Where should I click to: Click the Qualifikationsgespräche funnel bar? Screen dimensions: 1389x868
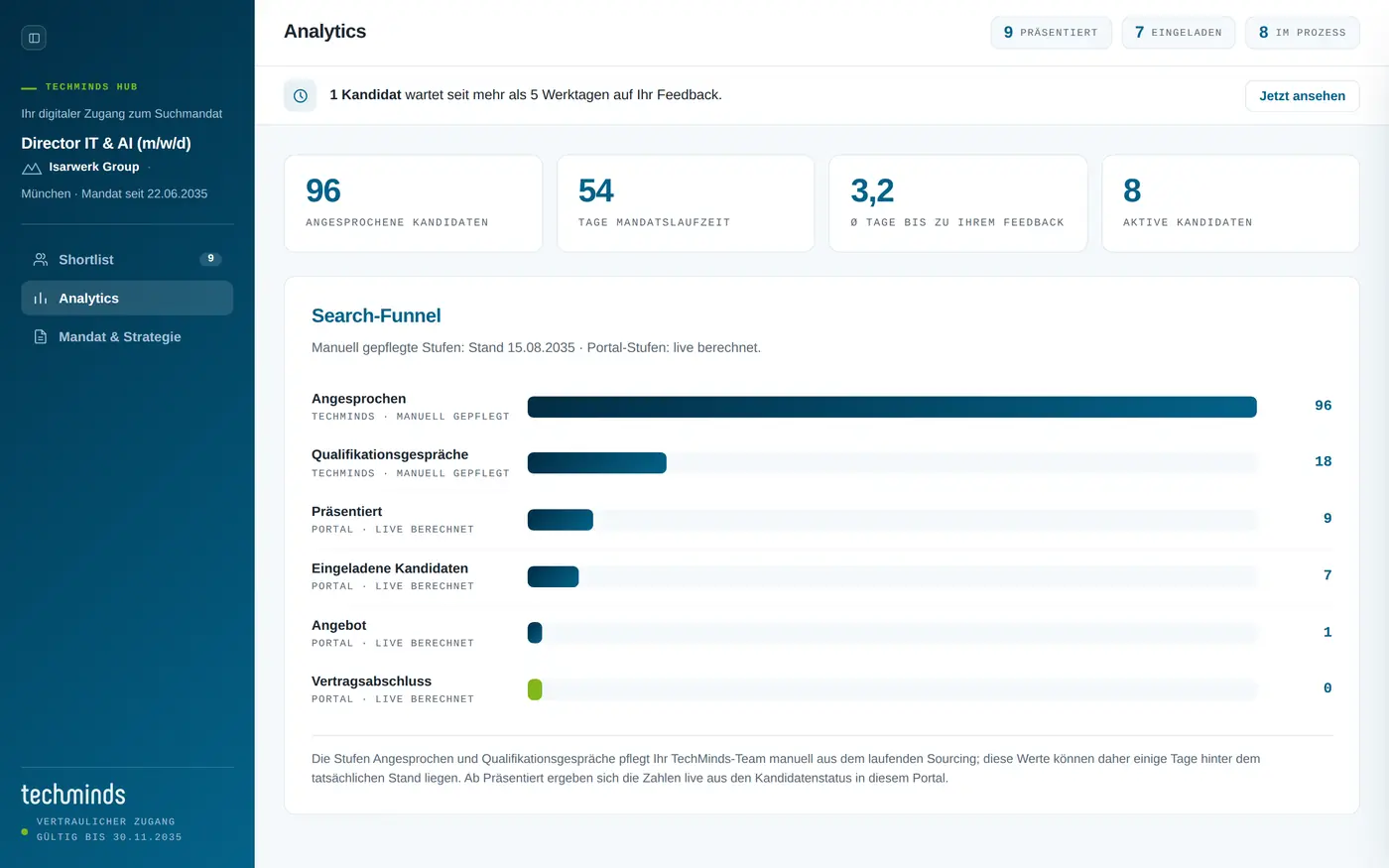click(x=596, y=463)
